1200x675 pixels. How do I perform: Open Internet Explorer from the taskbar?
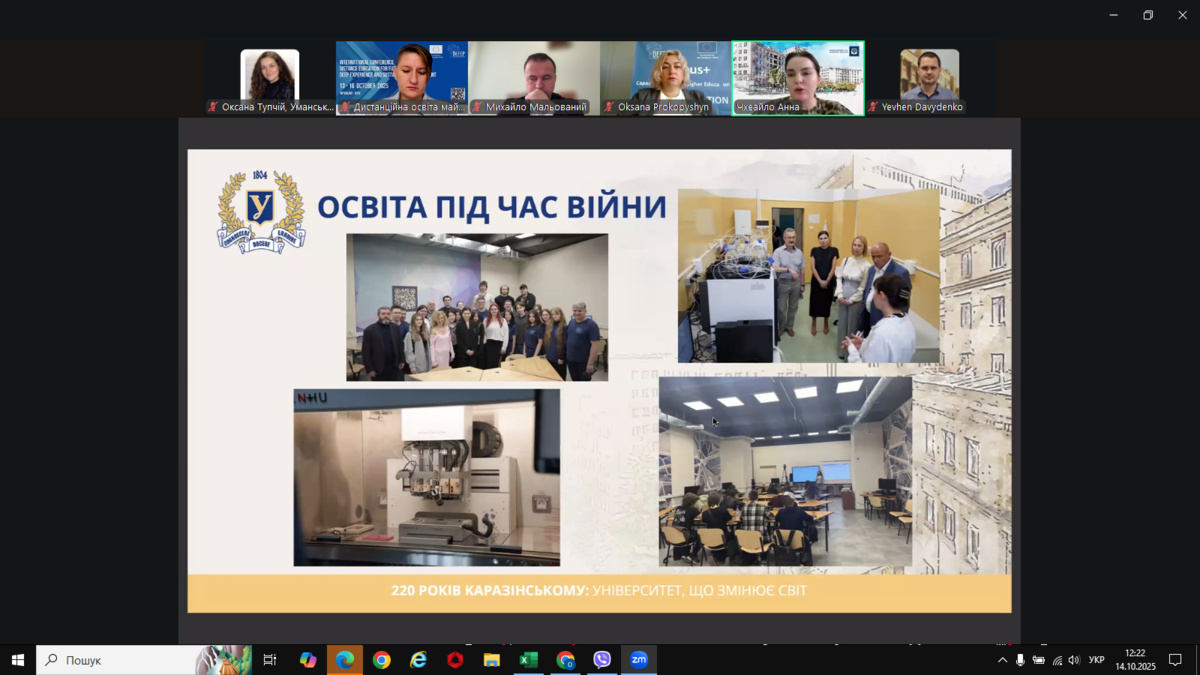418,660
